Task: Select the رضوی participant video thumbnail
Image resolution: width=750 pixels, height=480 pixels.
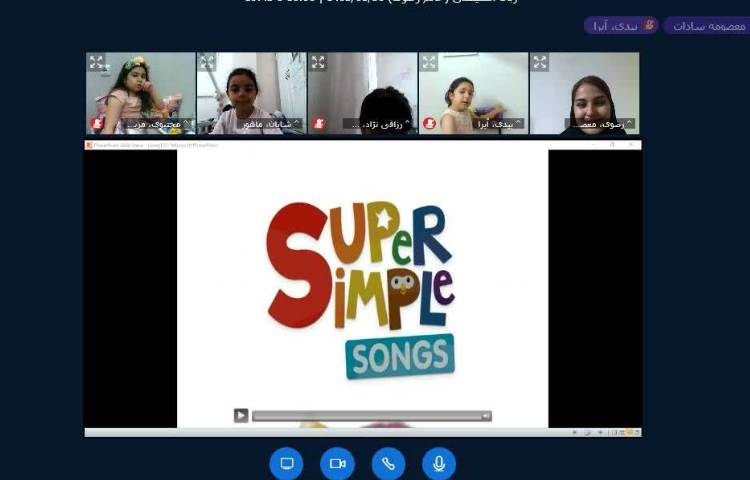Action: point(585,93)
